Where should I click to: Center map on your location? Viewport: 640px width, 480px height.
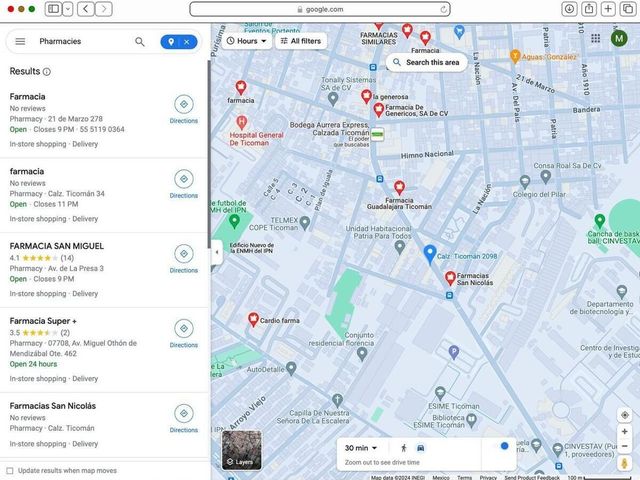[624, 415]
